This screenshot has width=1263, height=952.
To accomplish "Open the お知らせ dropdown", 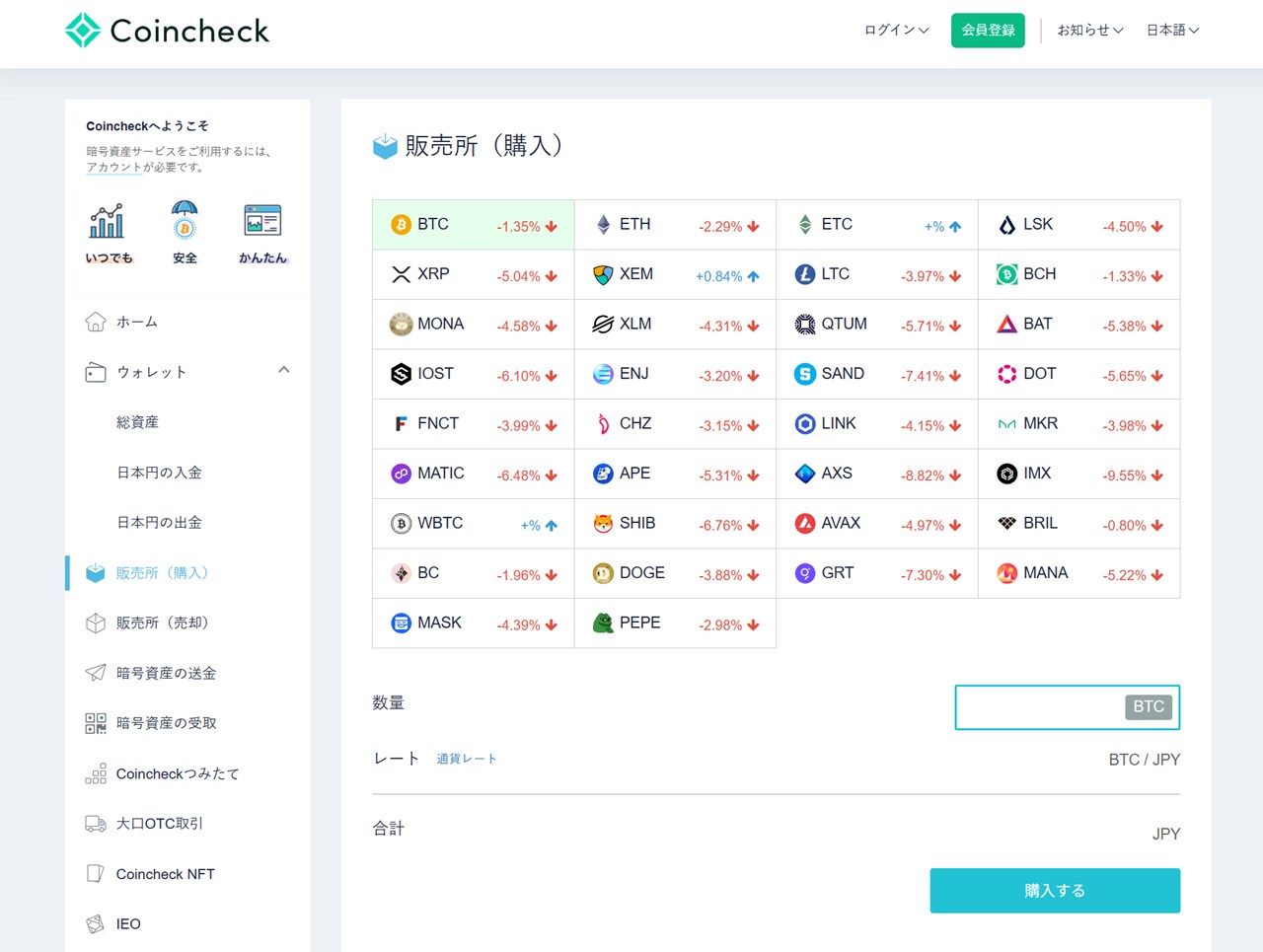I will (x=1090, y=31).
